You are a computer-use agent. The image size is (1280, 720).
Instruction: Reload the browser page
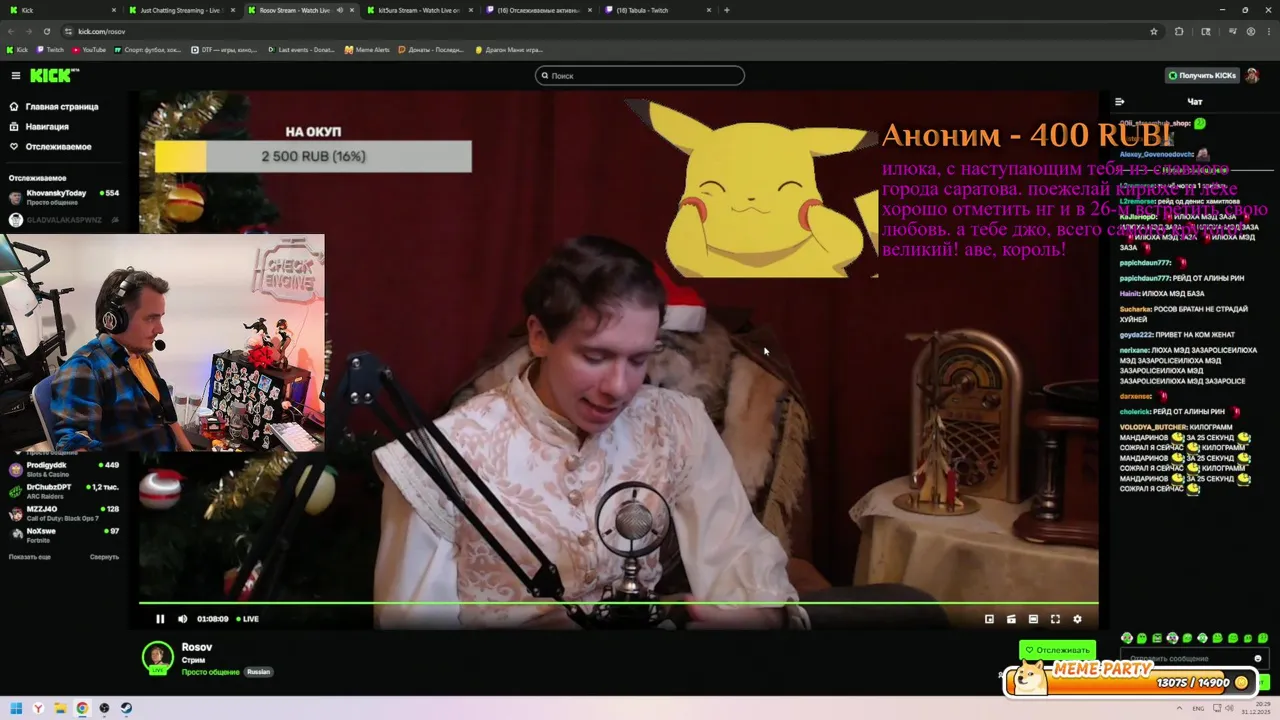coord(48,31)
